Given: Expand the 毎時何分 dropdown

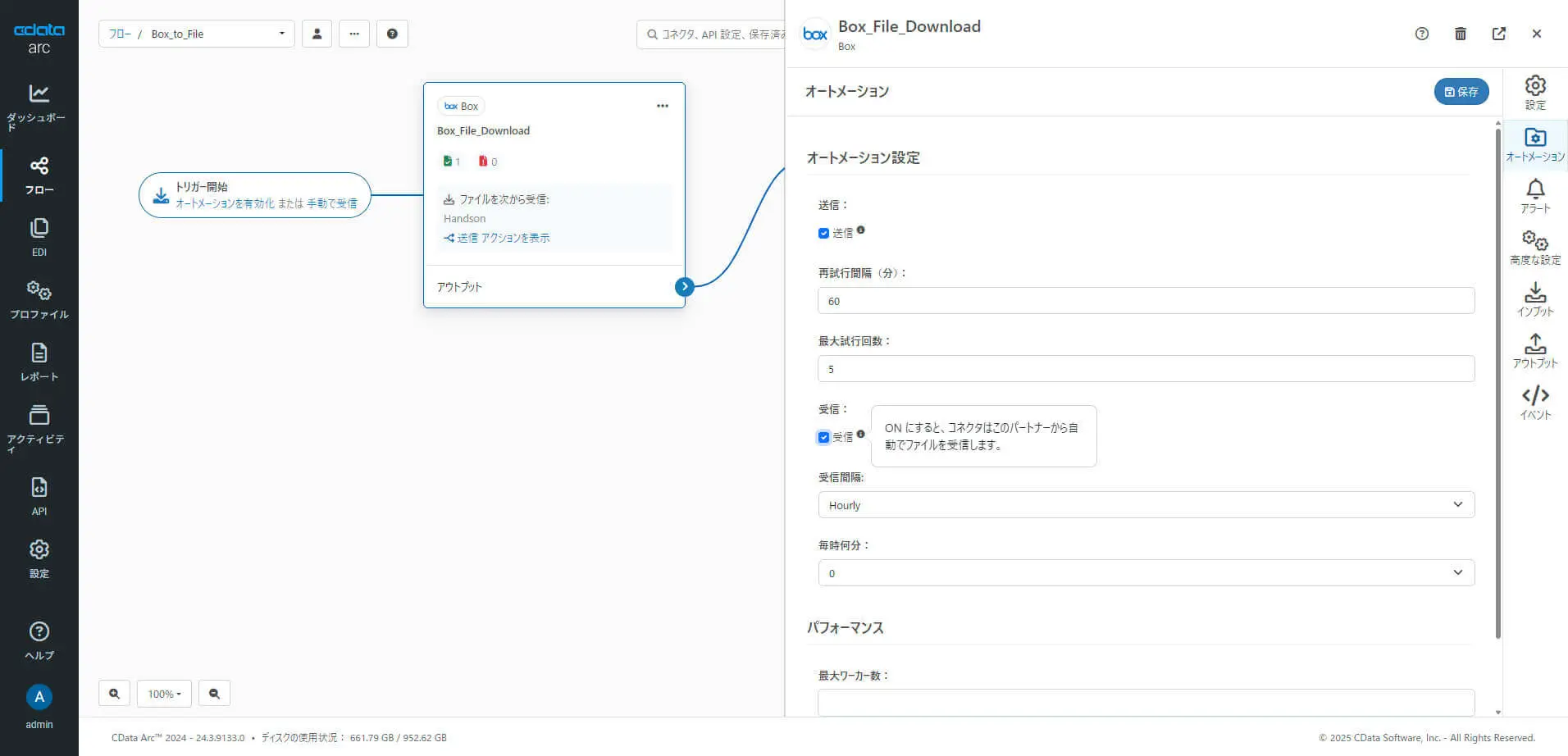Looking at the screenshot, I should pos(1146,573).
